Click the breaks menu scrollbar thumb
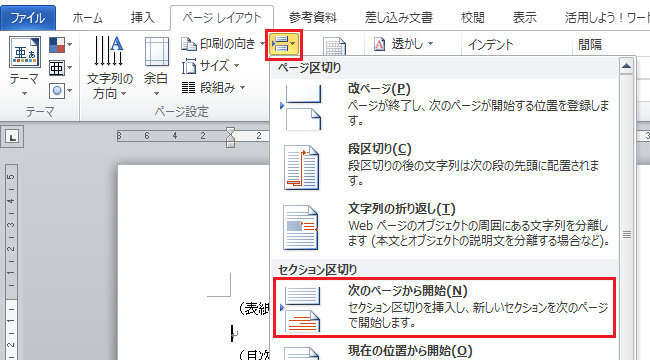This screenshot has height=360, width=650. [x=626, y=234]
